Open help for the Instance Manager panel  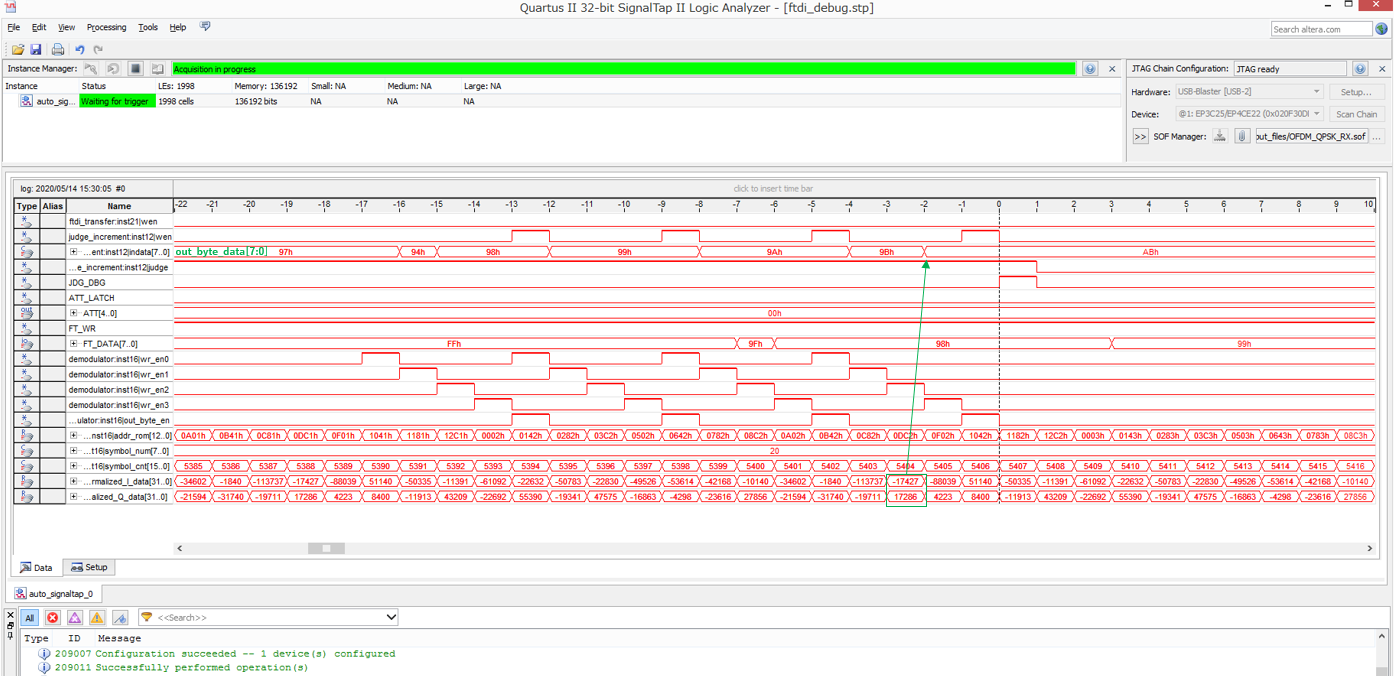click(1090, 69)
